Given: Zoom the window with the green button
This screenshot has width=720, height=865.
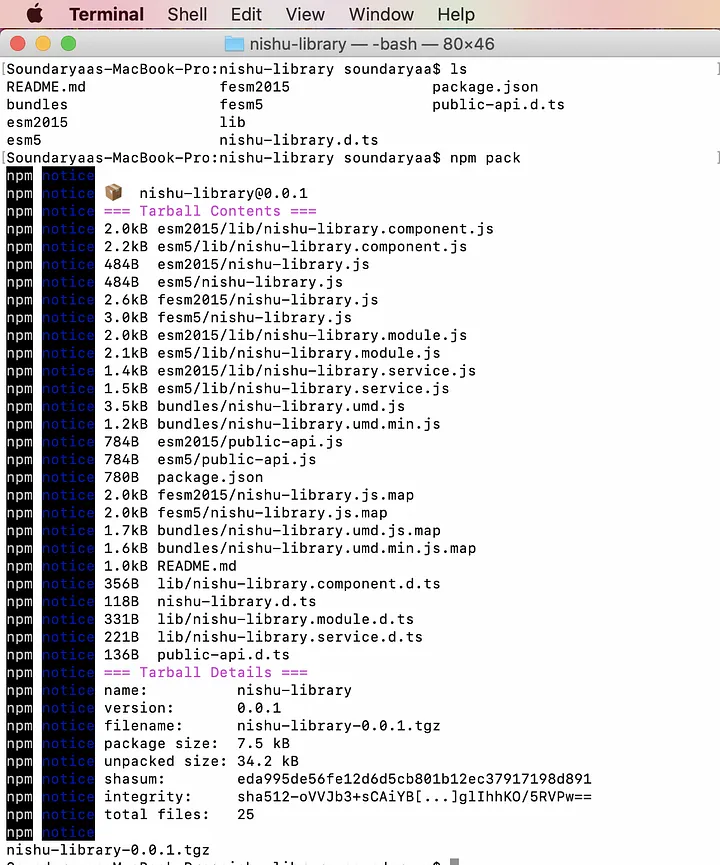Looking at the screenshot, I should pyautogui.click(x=68, y=44).
